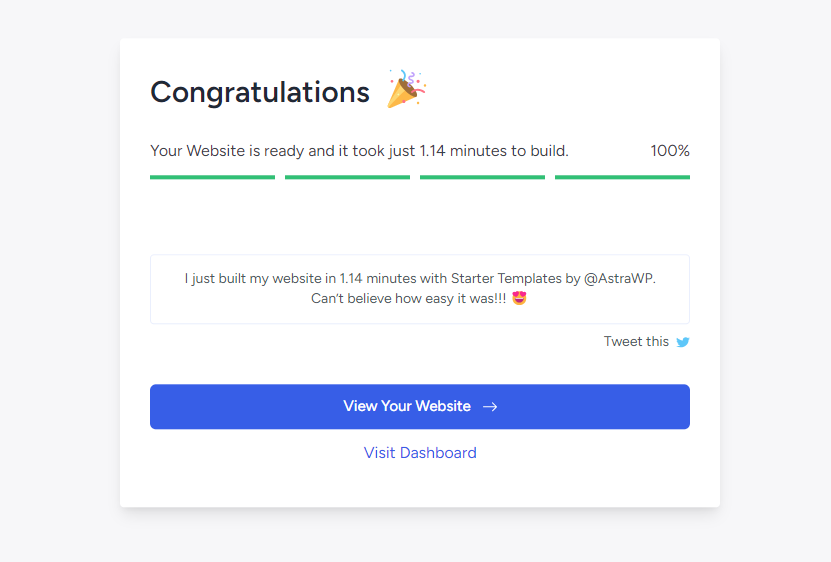Click the arrow icon on View Your Website
The width and height of the screenshot is (831, 562).
pyautogui.click(x=490, y=407)
